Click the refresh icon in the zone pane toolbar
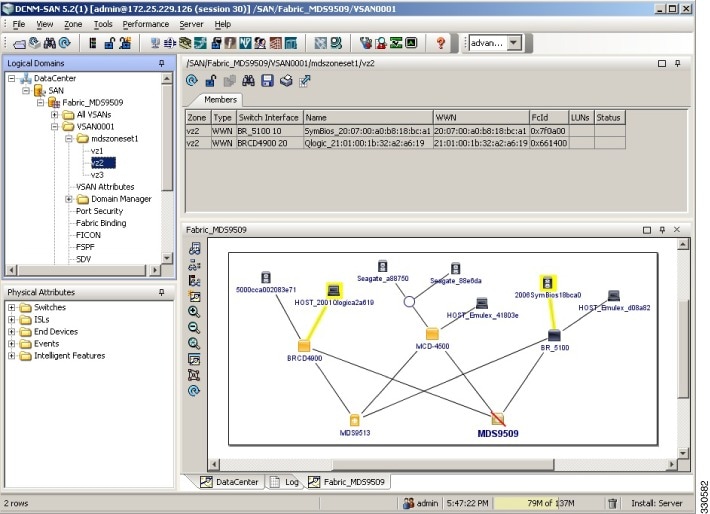 click(x=192, y=81)
